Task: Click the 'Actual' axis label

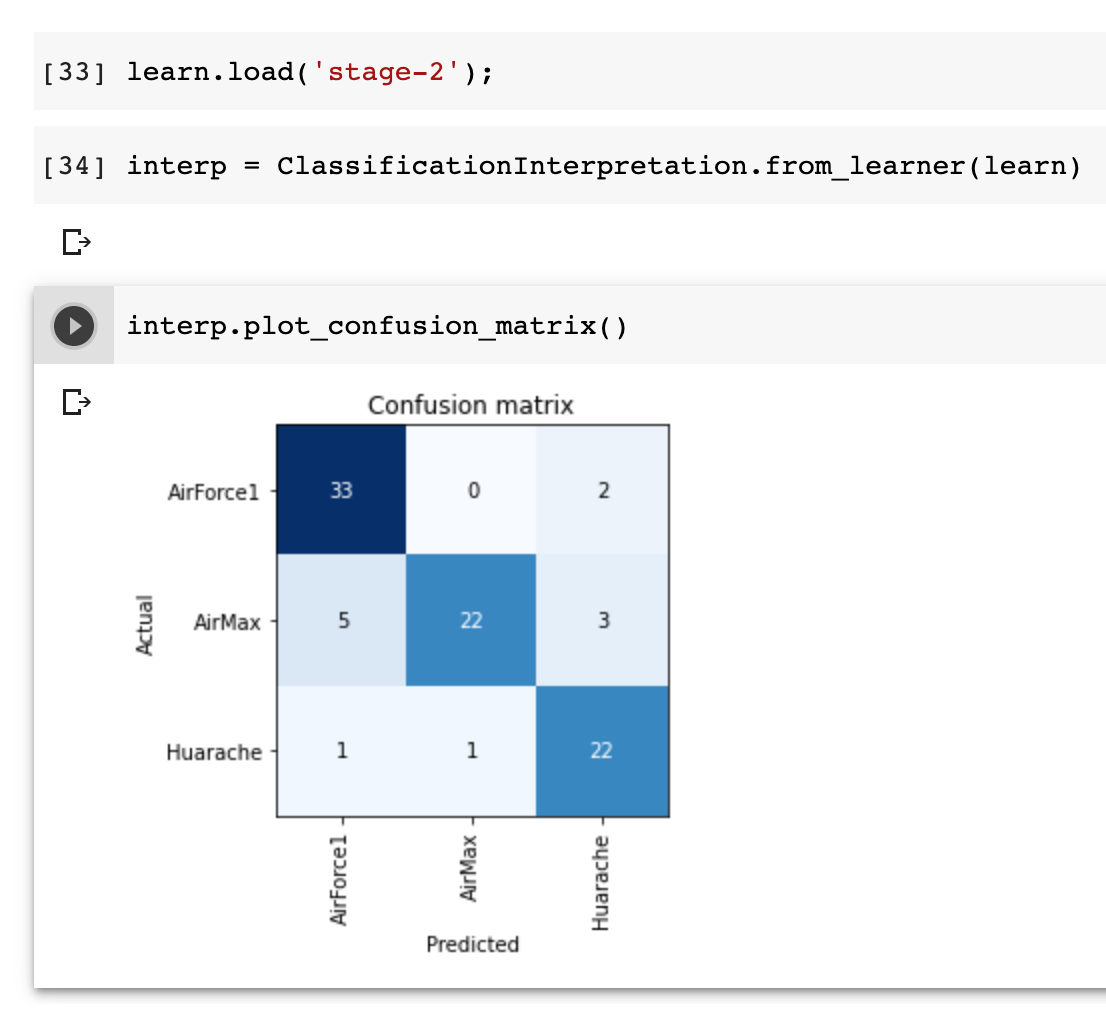Action: pyautogui.click(x=146, y=621)
